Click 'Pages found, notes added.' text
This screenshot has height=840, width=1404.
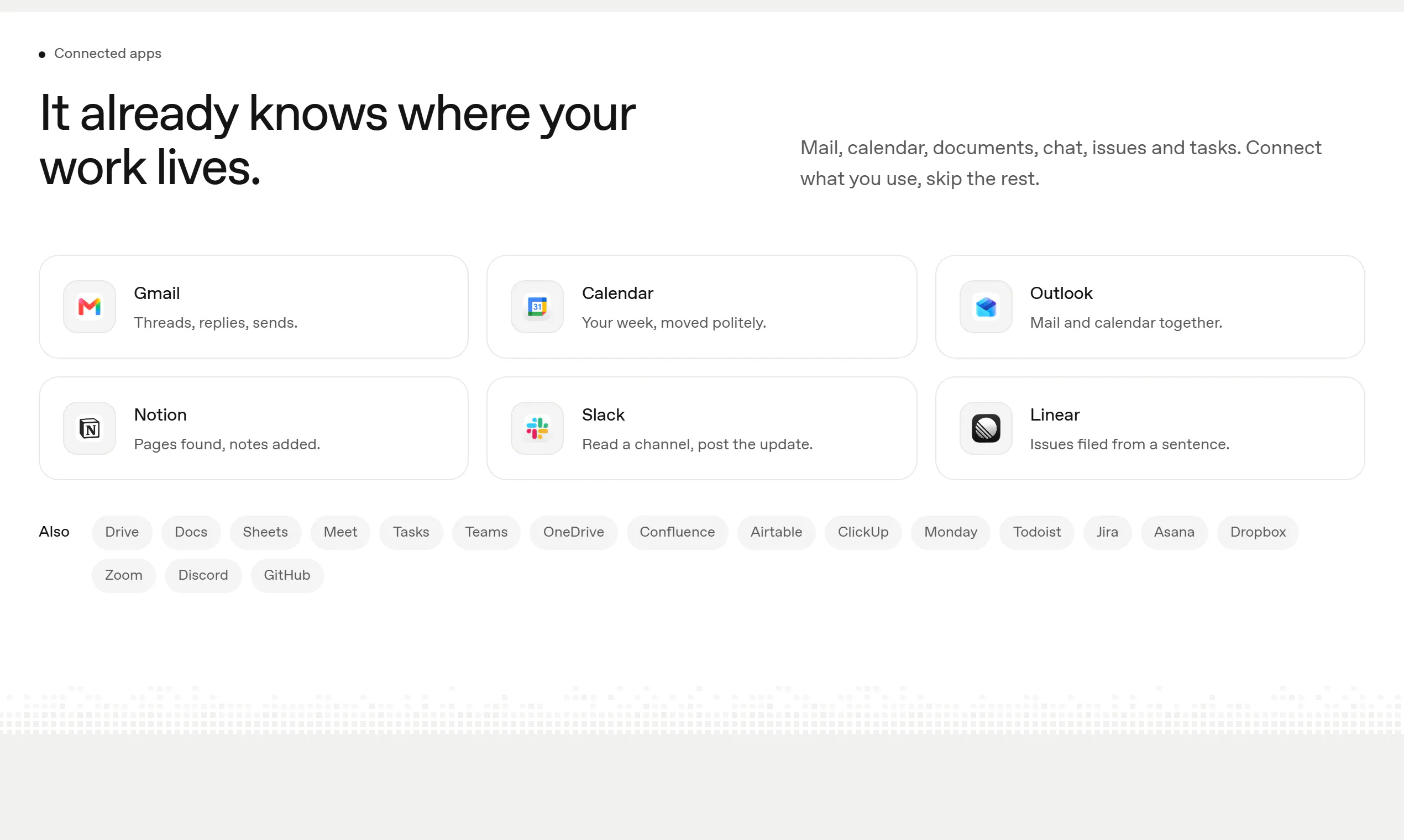click(x=227, y=444)
